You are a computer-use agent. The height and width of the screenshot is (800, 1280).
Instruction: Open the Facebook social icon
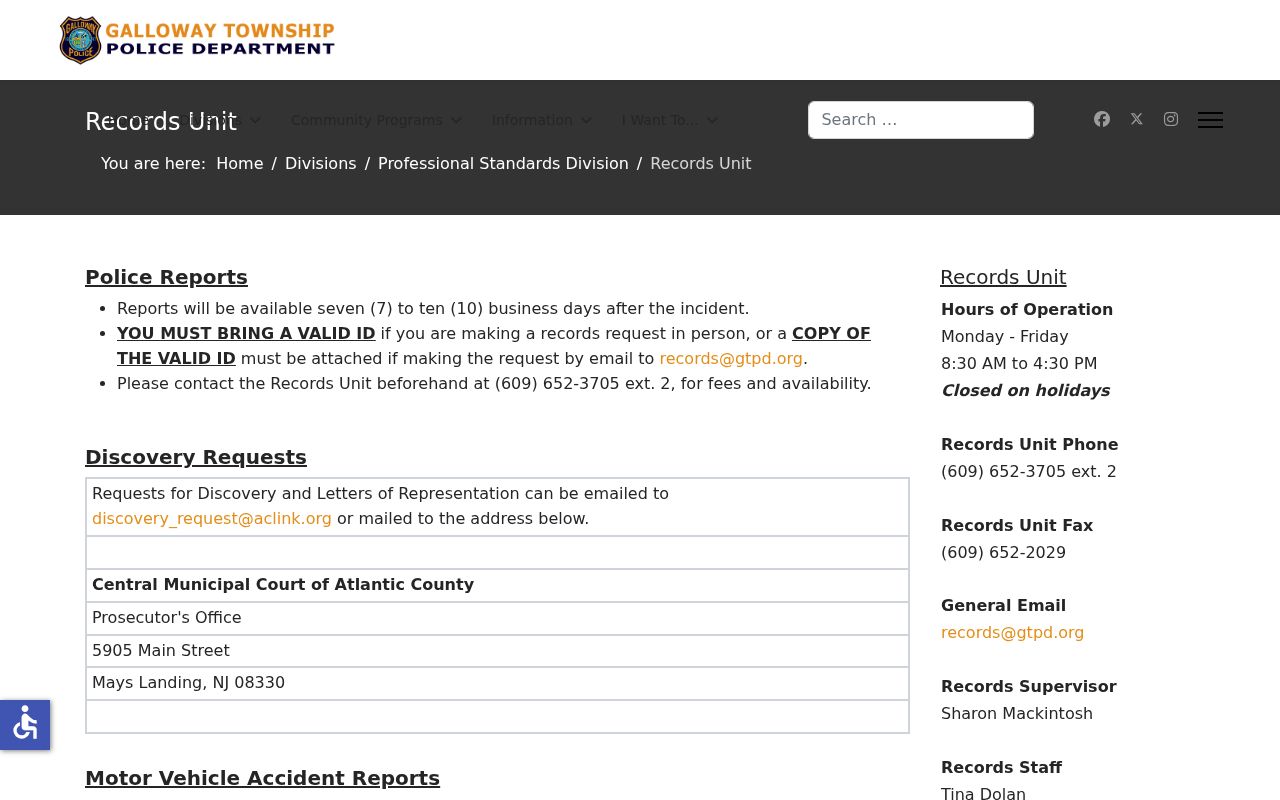[1102, 119]
